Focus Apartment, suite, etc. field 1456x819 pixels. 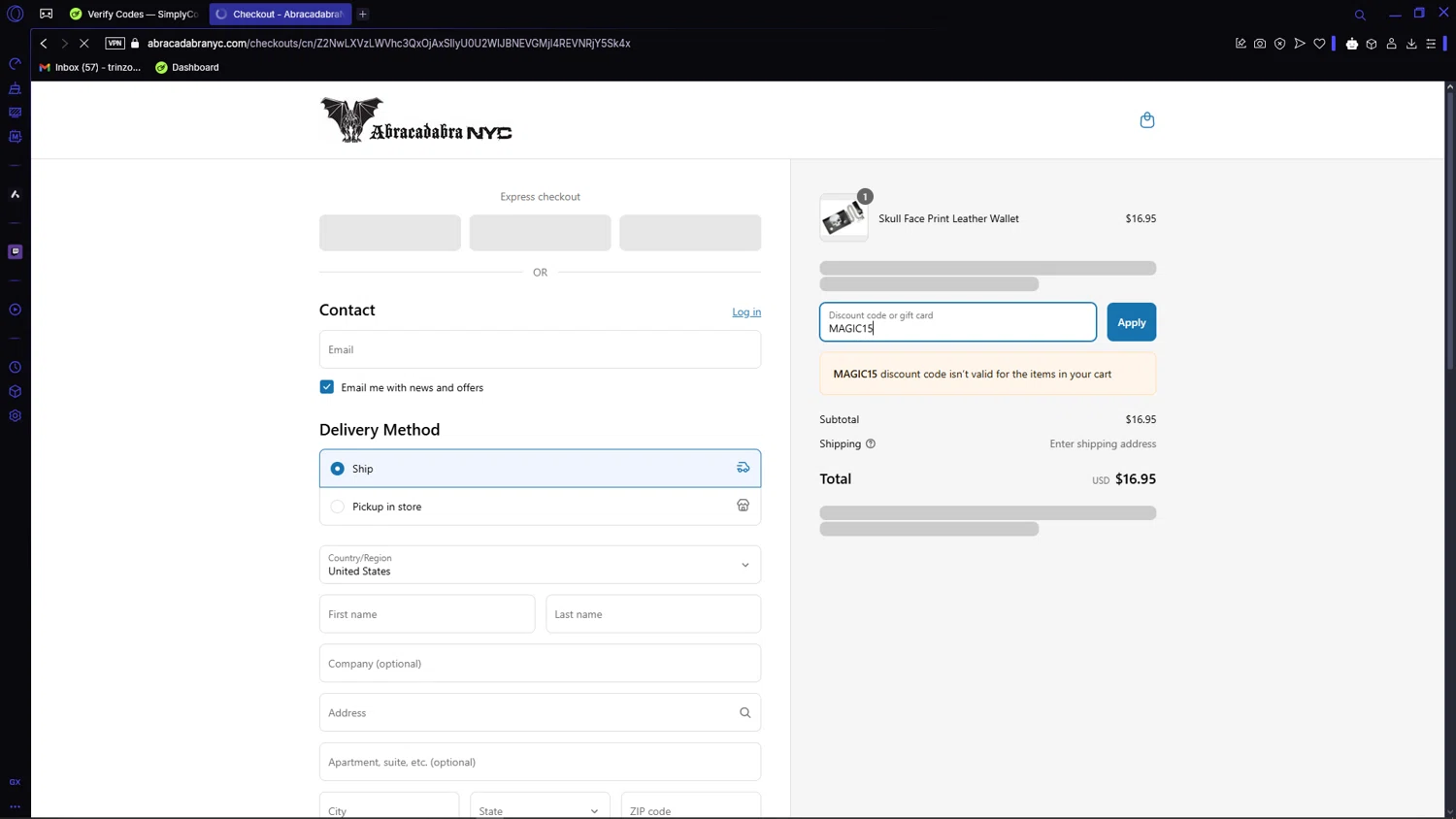tap(540, 763)
